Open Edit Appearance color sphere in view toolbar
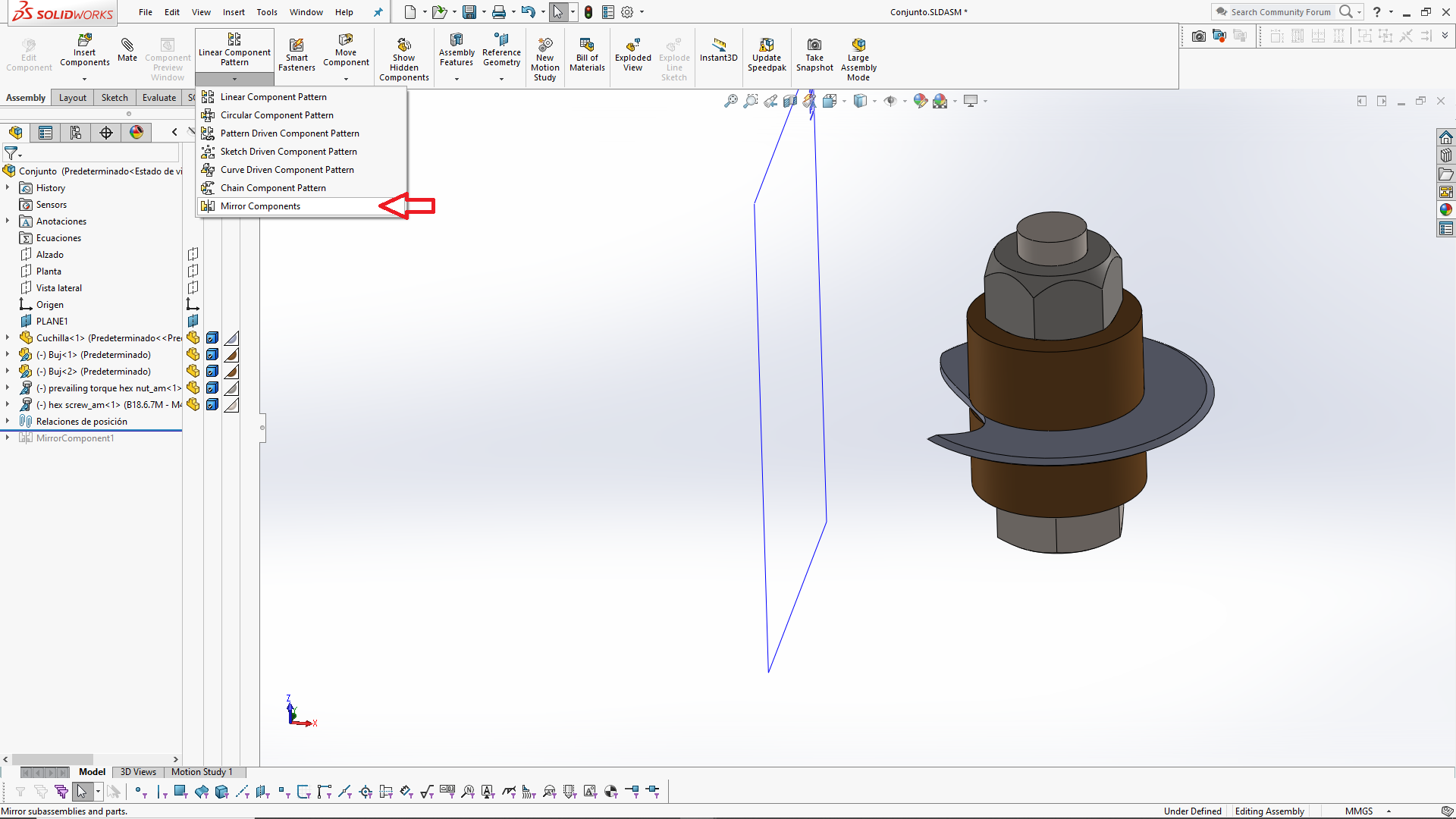This screenshot has width=1456, height=819. [921, 100]
